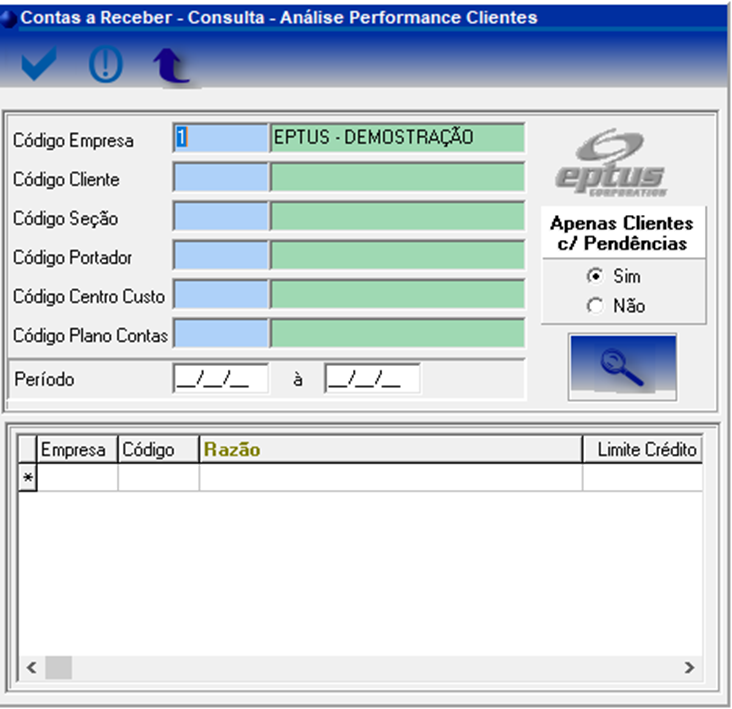The height and width of the screenshot is (709, 732).
Task: Select the new row asterisk marker
Action: 28,479
